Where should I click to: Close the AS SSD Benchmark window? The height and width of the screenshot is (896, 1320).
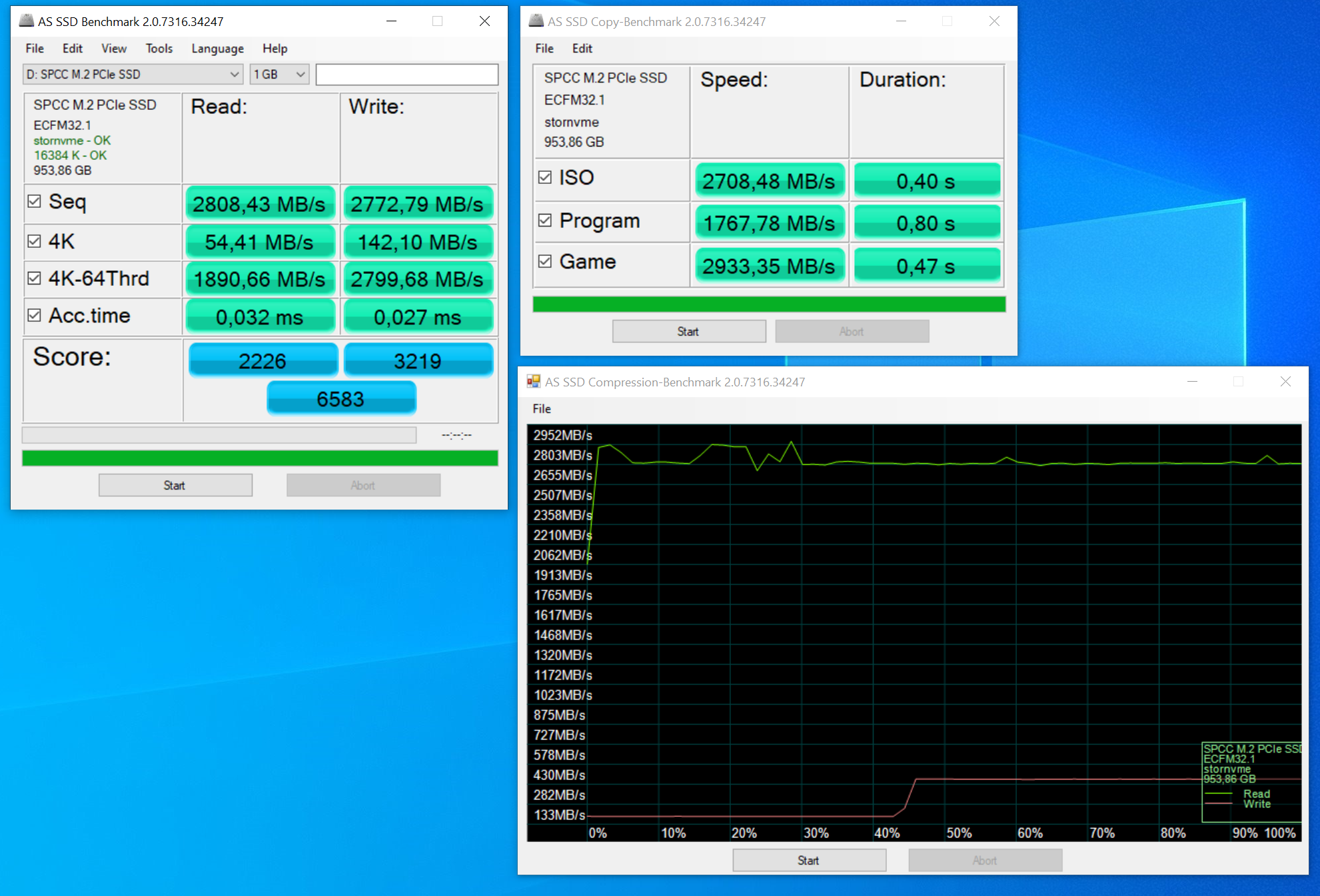pyautogui.click(x=484, y=21)
